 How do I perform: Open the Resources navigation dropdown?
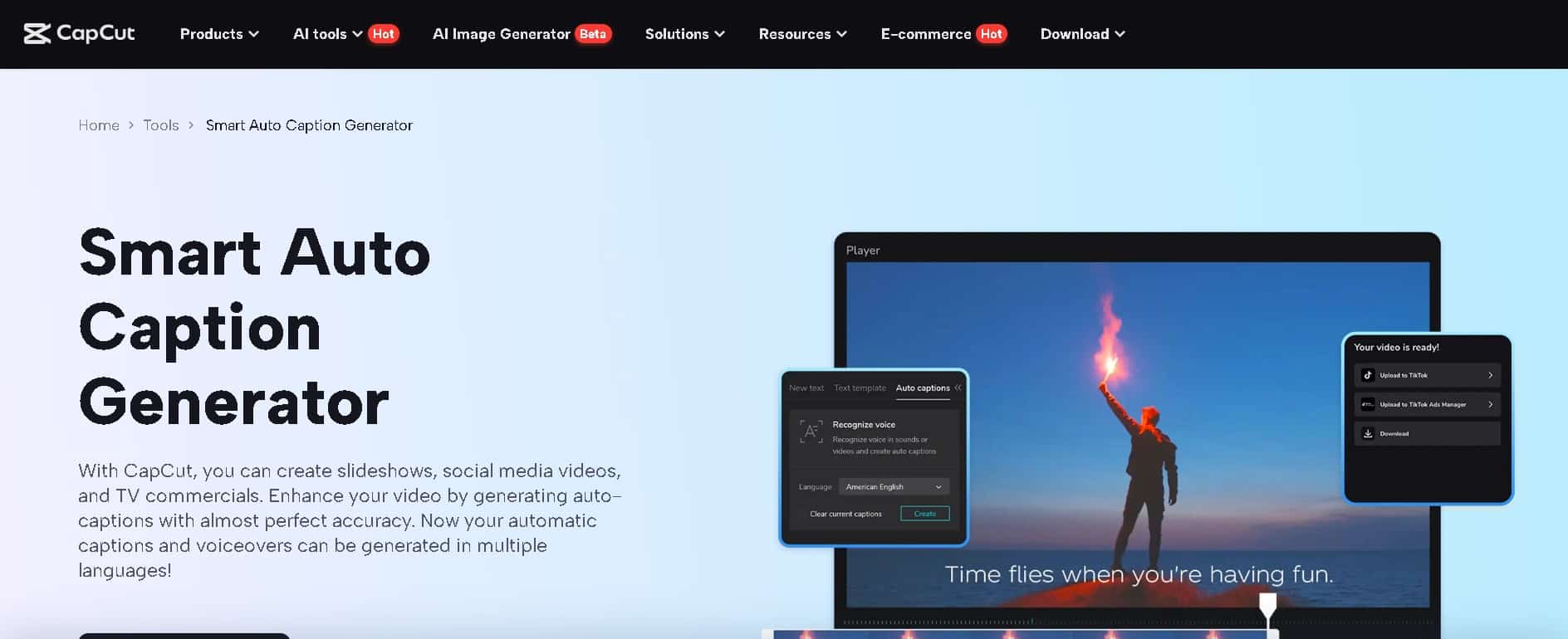[802, 34]
